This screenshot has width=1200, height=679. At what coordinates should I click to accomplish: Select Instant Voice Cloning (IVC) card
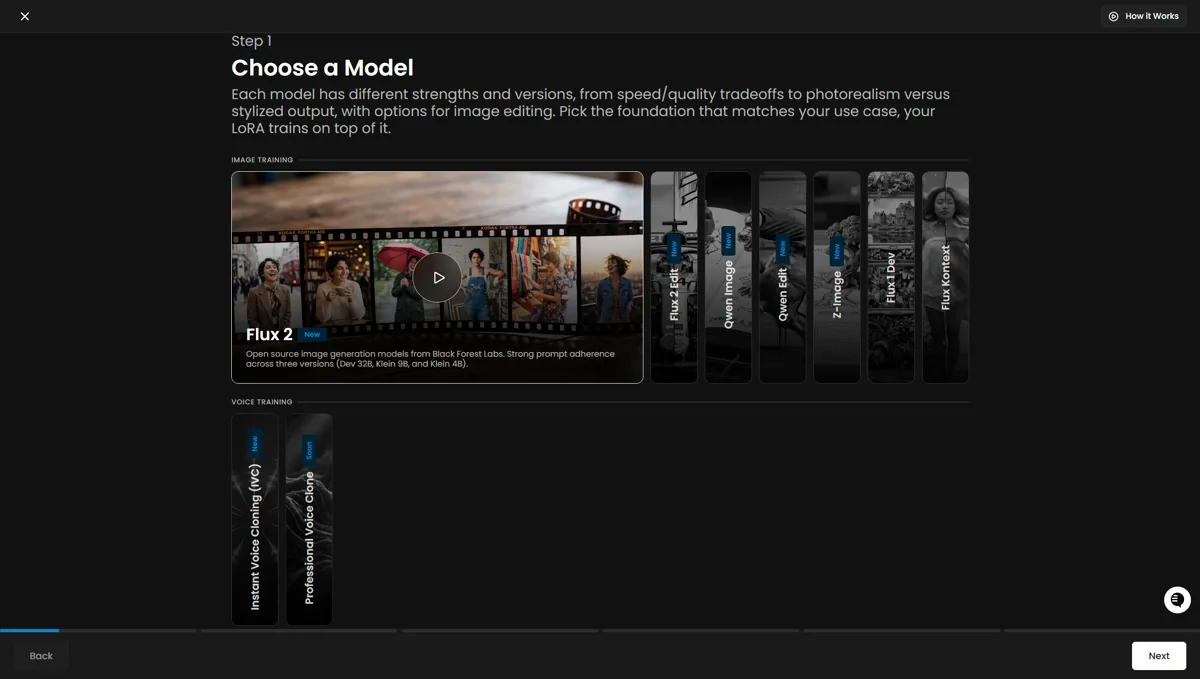pyautogui.click(x=255, y=519)
